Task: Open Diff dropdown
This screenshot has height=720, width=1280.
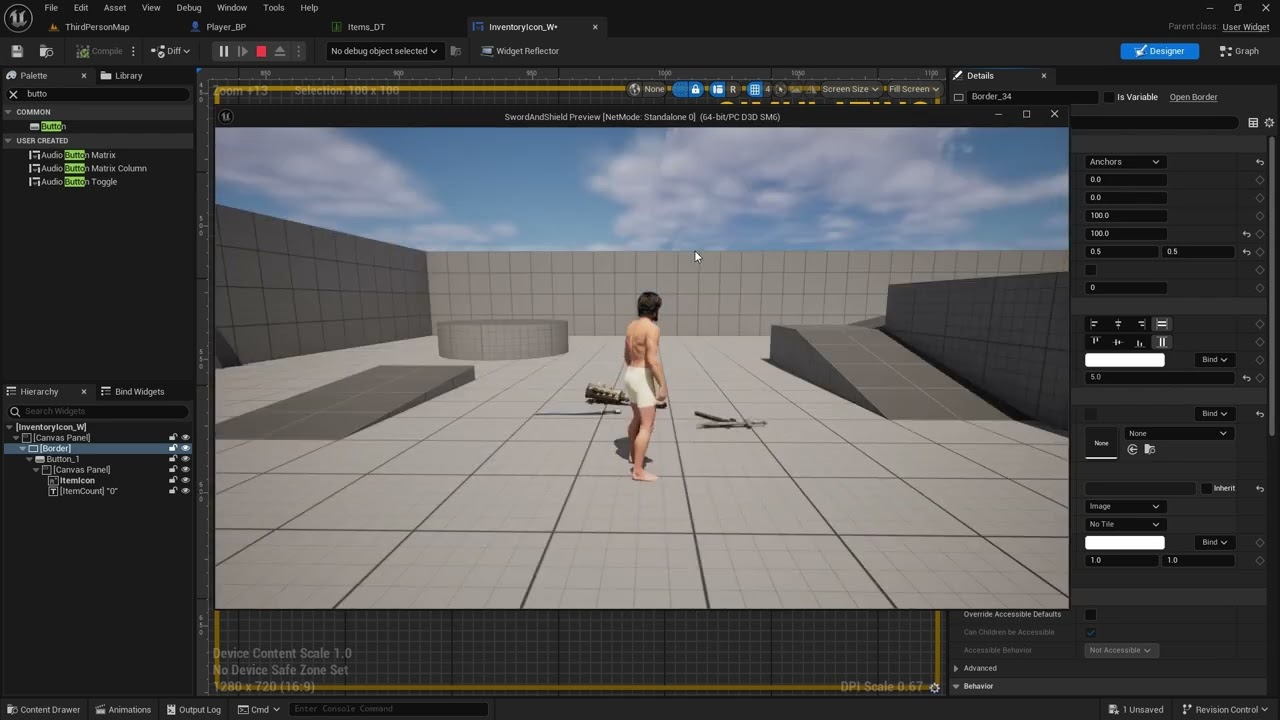Action: [x=171, y=51]
